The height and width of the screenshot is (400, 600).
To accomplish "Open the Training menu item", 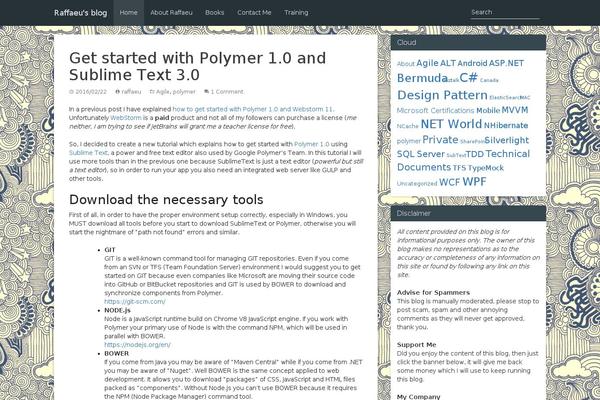I will coord(296,13).
